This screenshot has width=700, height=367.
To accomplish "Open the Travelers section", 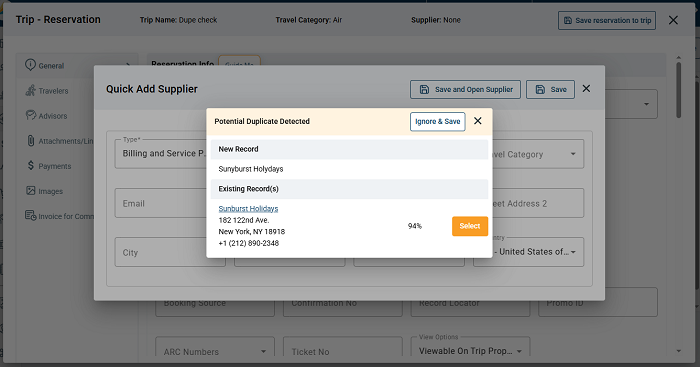I will click(x=53, y=91).
